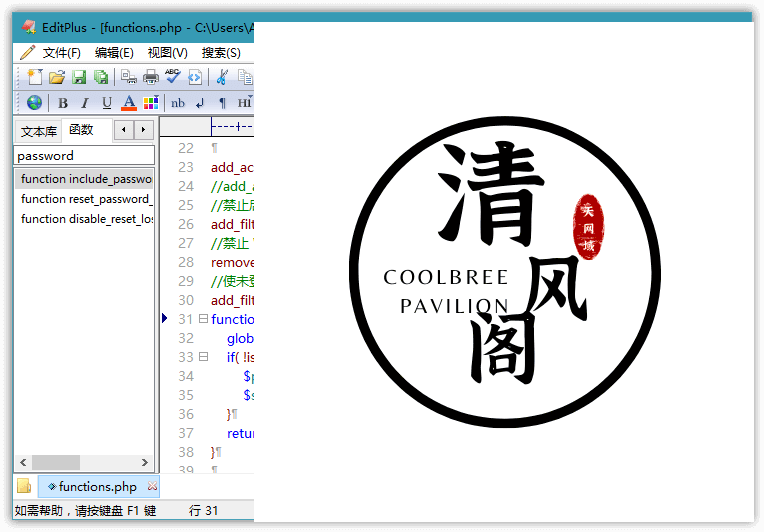The image size is (764, 532).
Task: Collapse the code fold at line 31
Action: click(x=204, y=319)
